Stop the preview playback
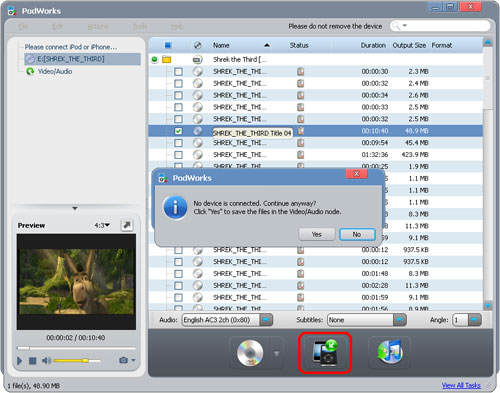The width and height of the screenshot is (500, 393). [x=32, y=361]
